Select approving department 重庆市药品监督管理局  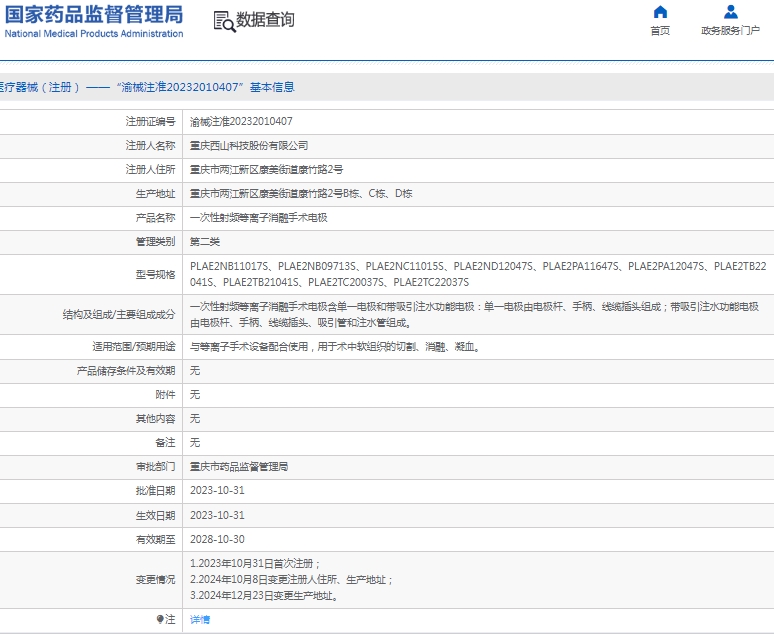pos(239,467)
